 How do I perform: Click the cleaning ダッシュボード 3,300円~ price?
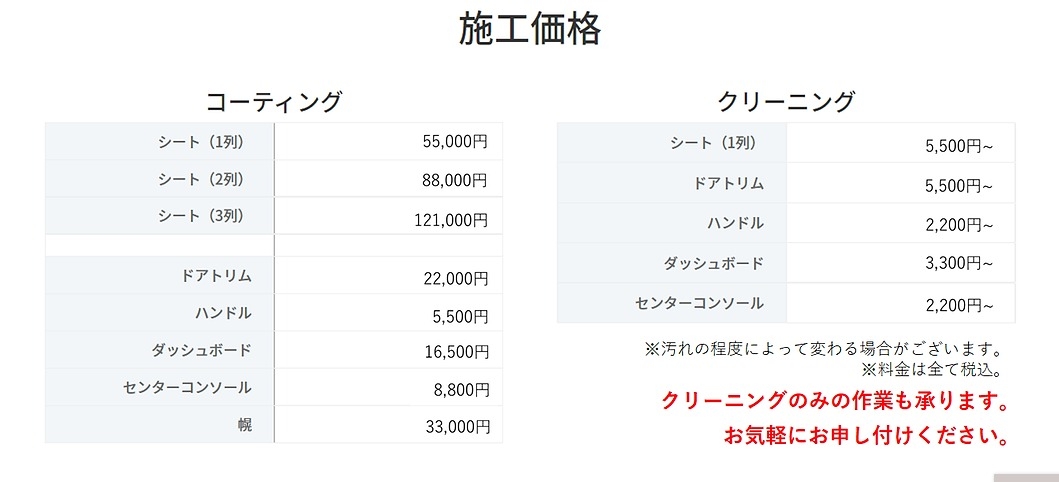960,265
